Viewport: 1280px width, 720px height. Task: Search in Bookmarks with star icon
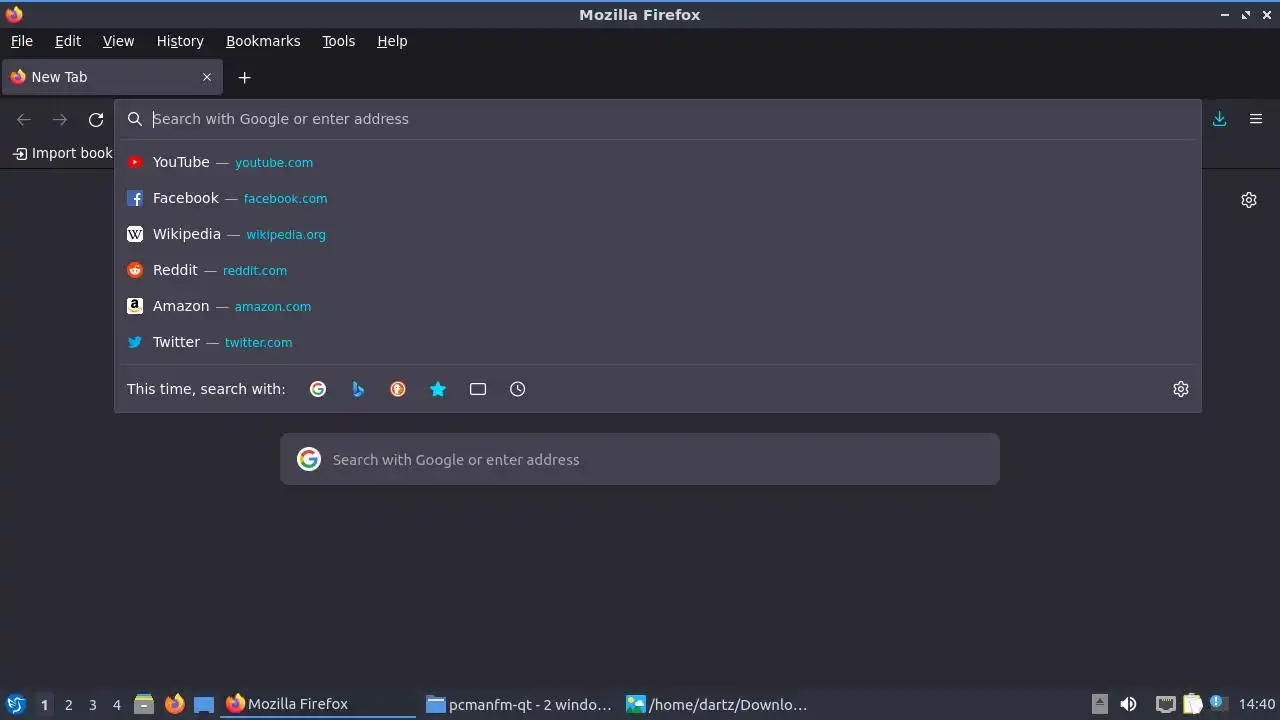tap(438, 389)
